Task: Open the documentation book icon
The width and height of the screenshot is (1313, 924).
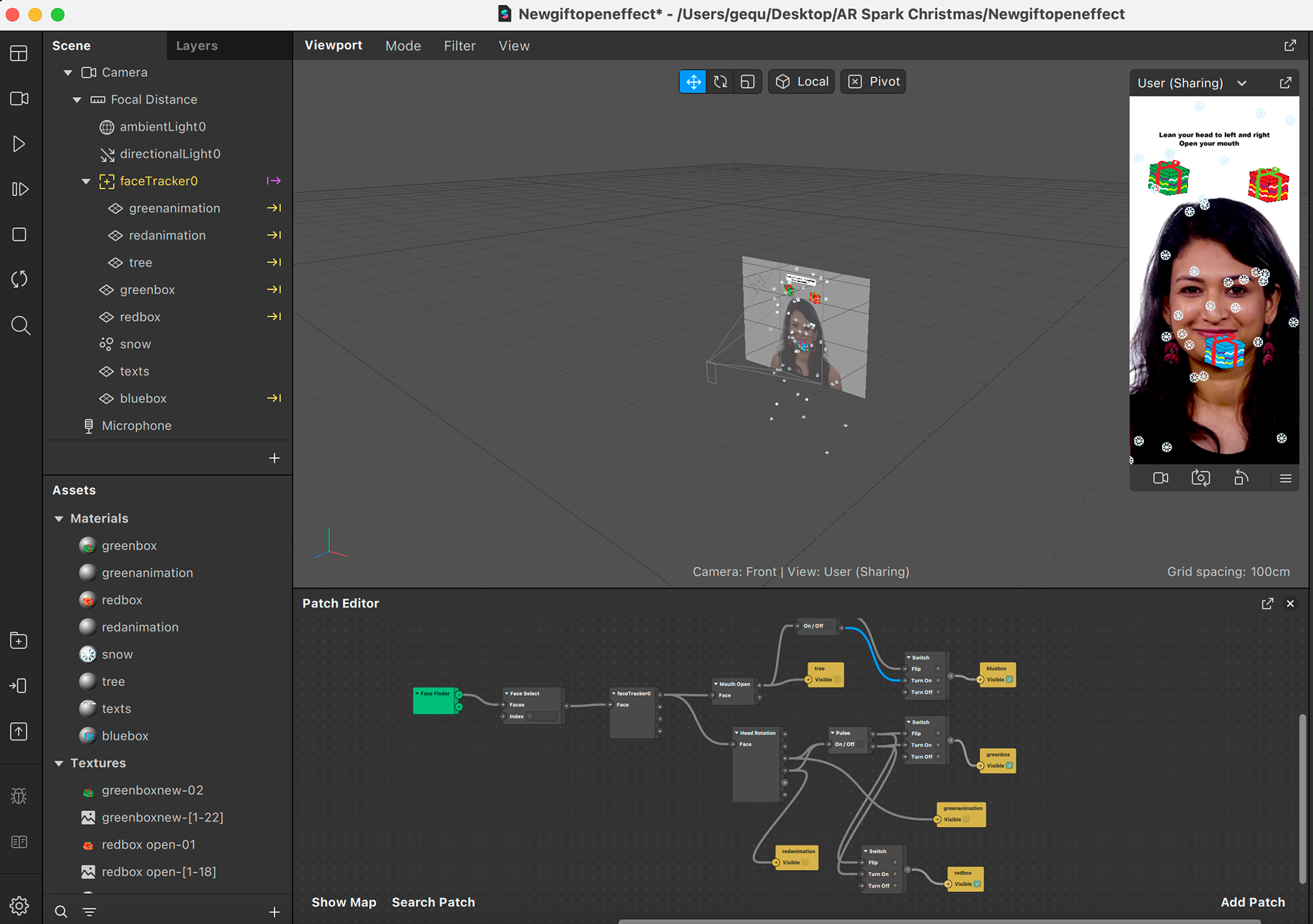Action: click(19, 841)
